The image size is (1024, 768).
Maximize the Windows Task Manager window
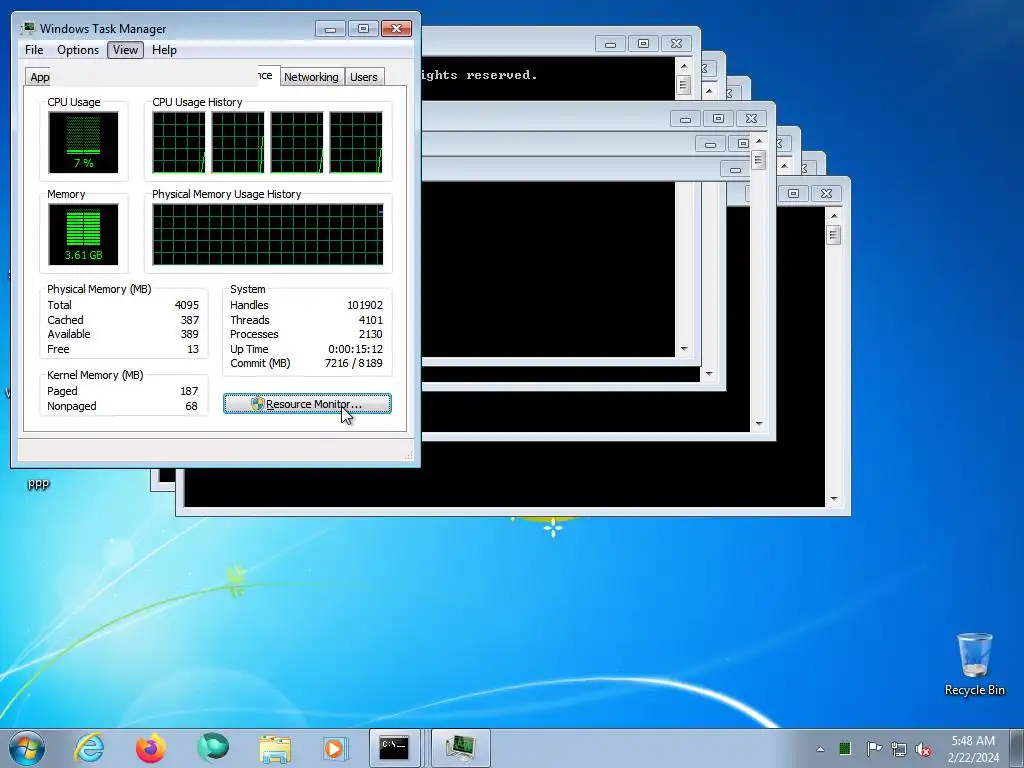point(363,29)
